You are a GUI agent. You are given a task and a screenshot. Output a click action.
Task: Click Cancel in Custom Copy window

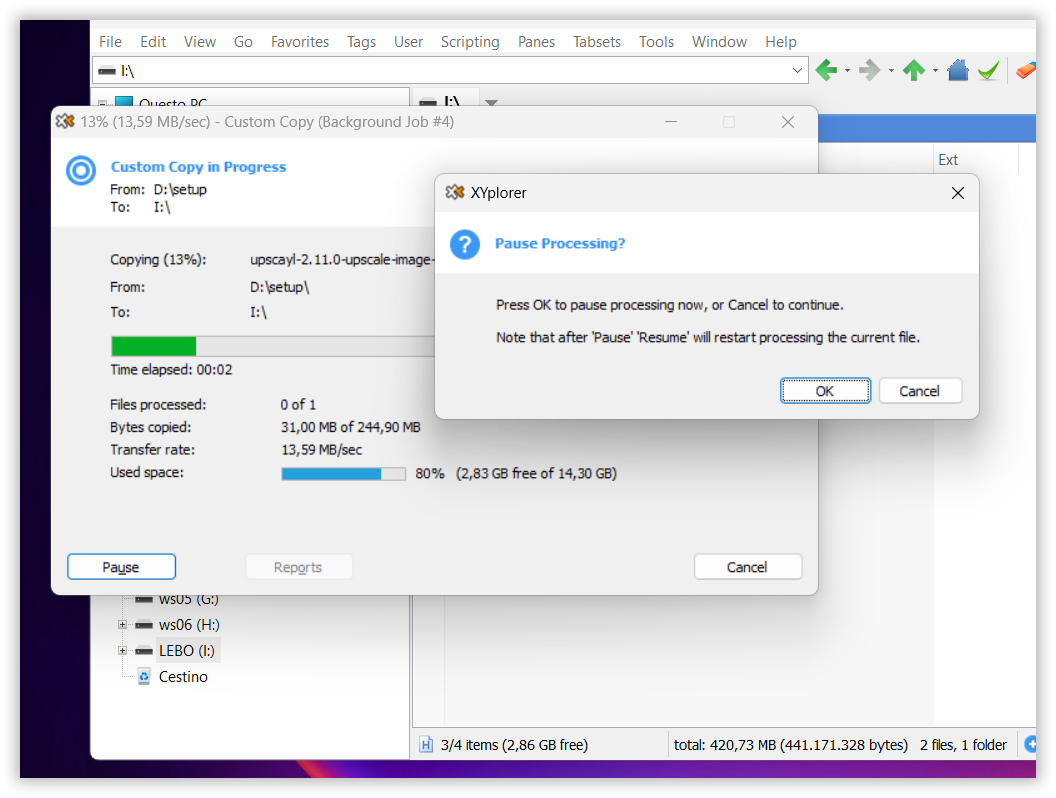[747, 567]
